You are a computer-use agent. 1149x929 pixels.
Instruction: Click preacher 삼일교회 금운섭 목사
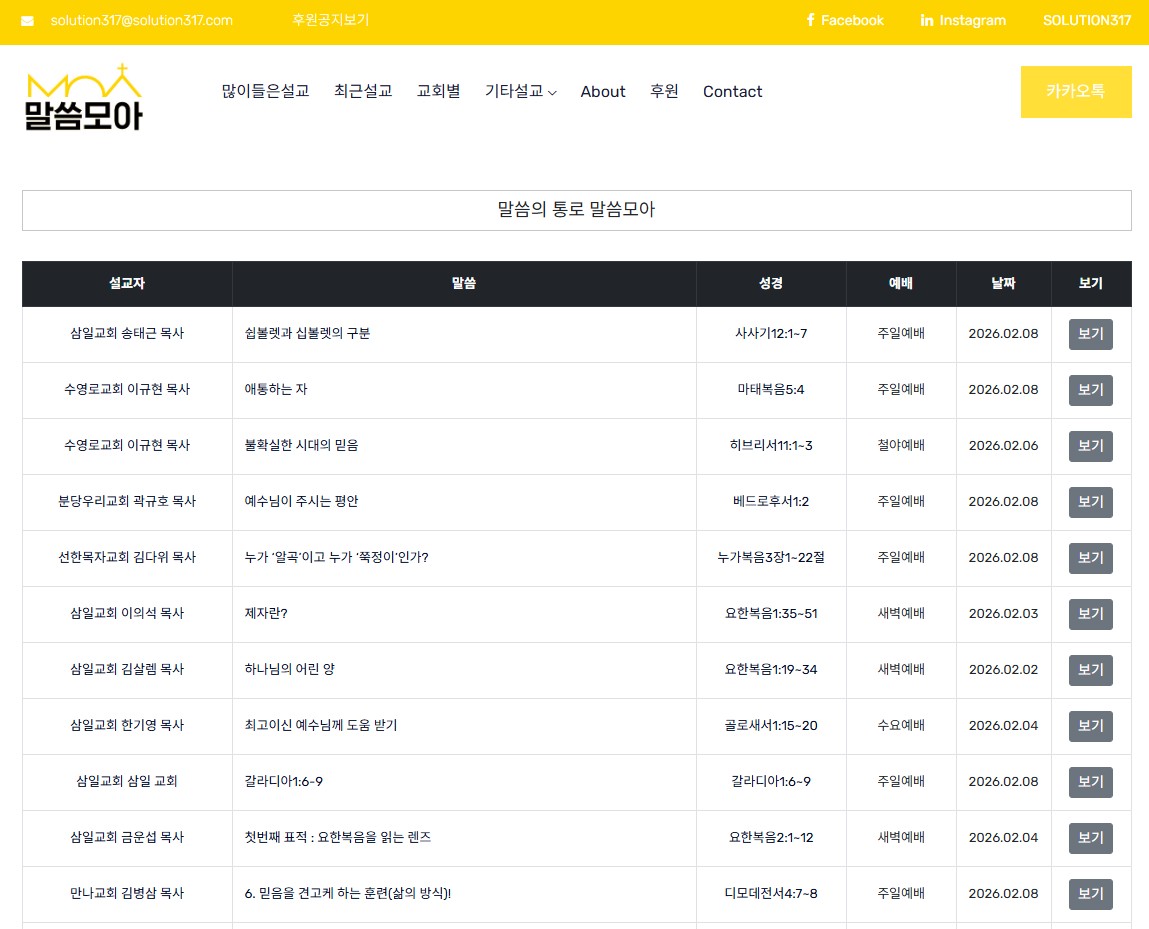coord(127,837)
